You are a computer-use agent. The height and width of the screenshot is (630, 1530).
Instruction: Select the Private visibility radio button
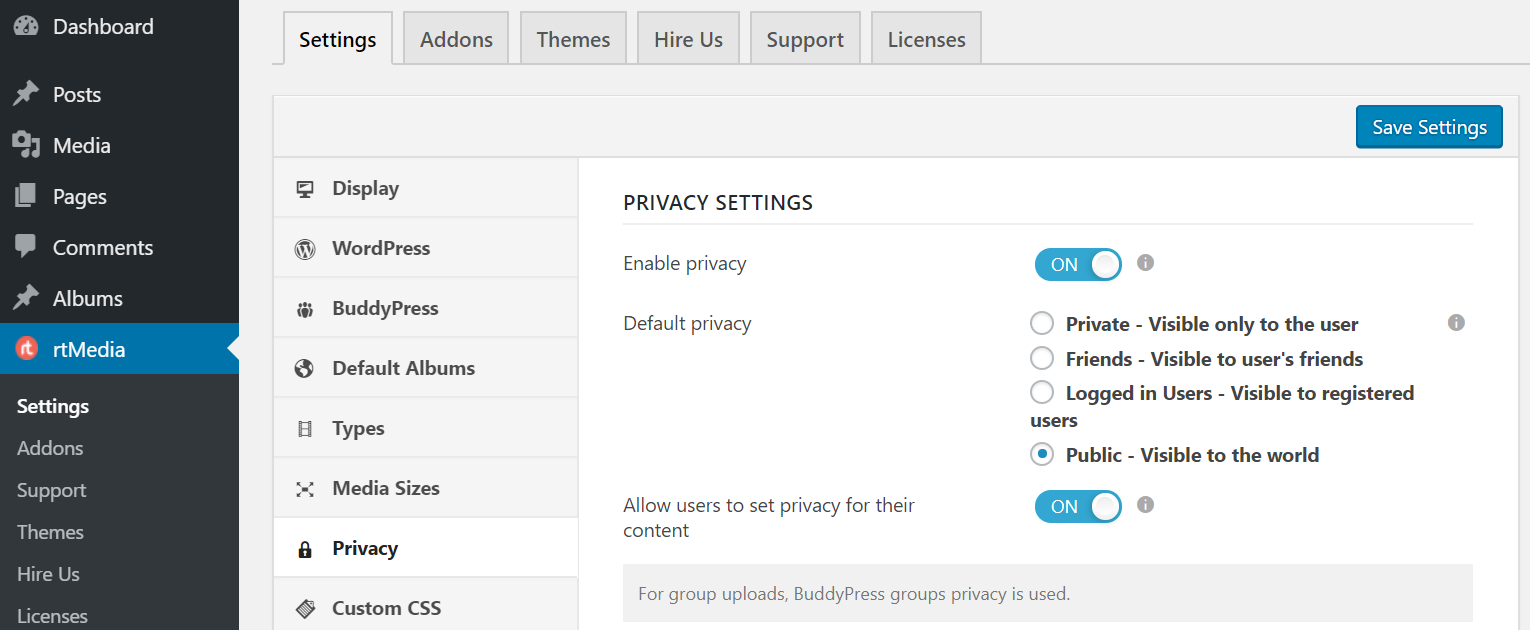click(1041, 323)
